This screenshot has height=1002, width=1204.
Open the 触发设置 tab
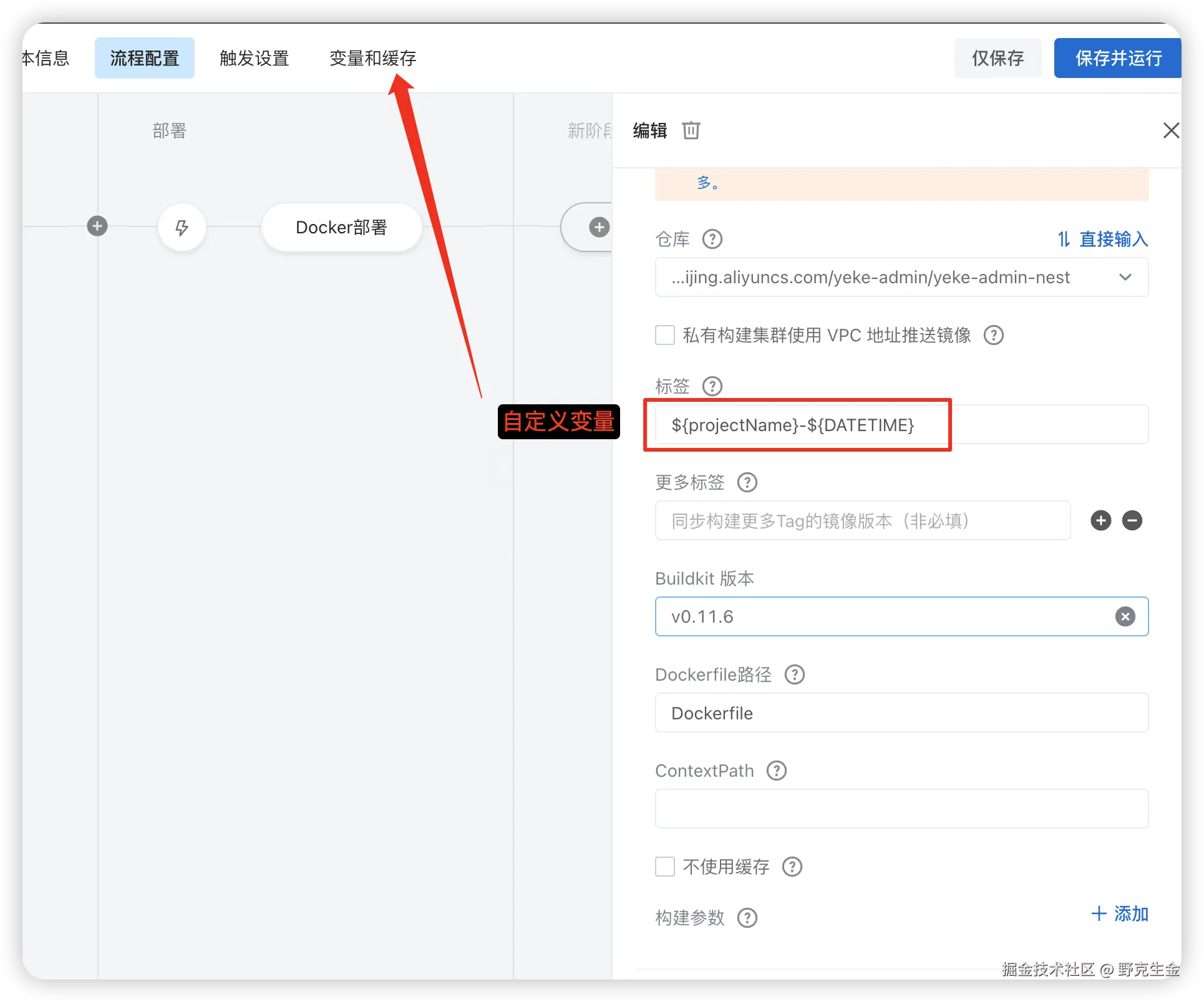click(x=254, y=58)
